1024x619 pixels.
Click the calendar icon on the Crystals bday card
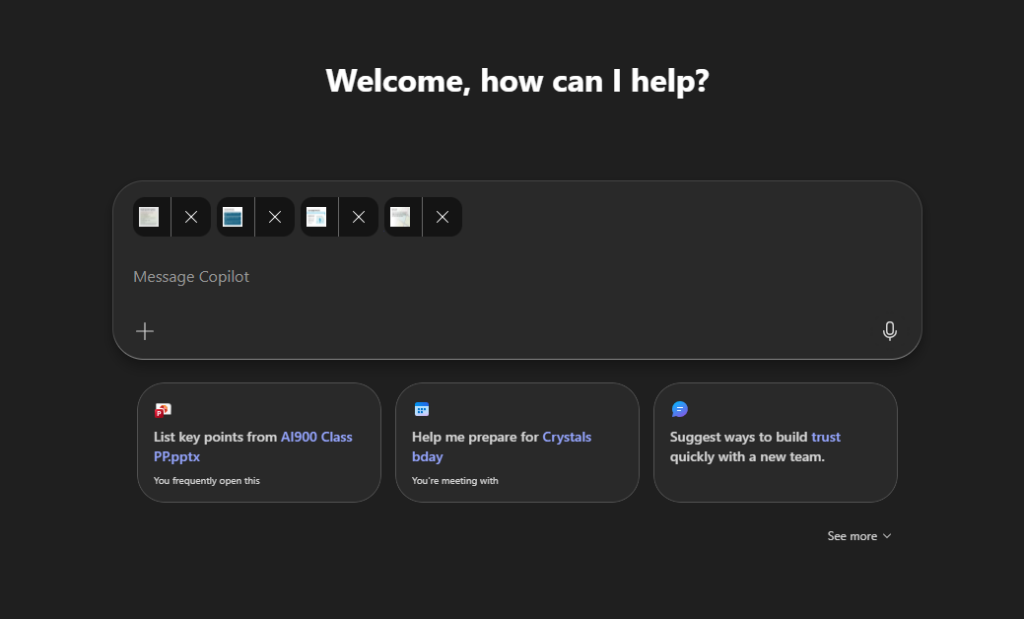click(420, 409)
